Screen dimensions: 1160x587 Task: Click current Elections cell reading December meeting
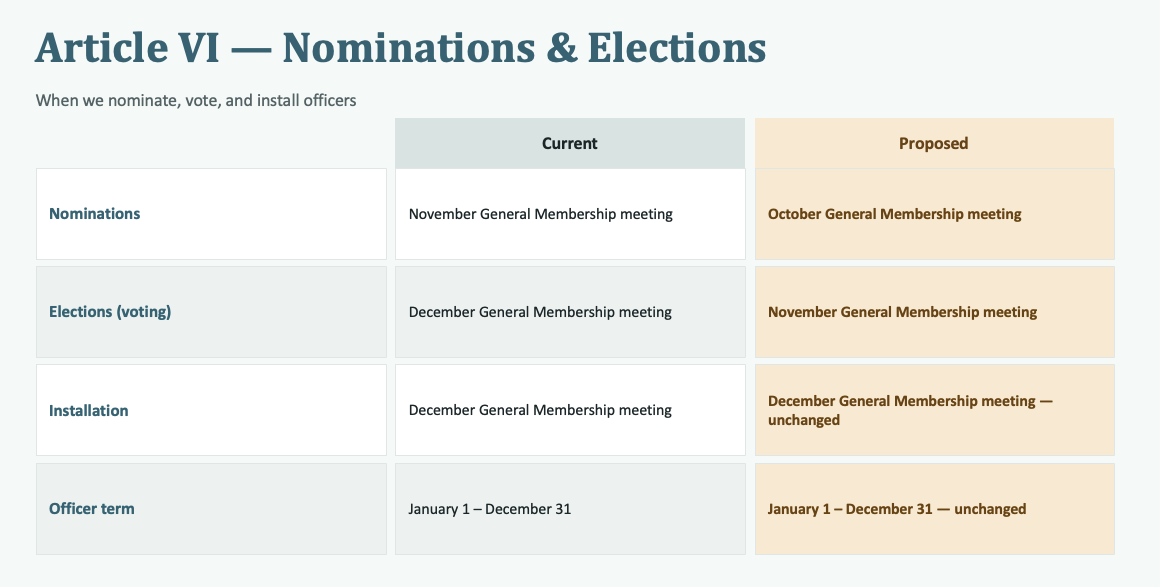coord(570,312)
